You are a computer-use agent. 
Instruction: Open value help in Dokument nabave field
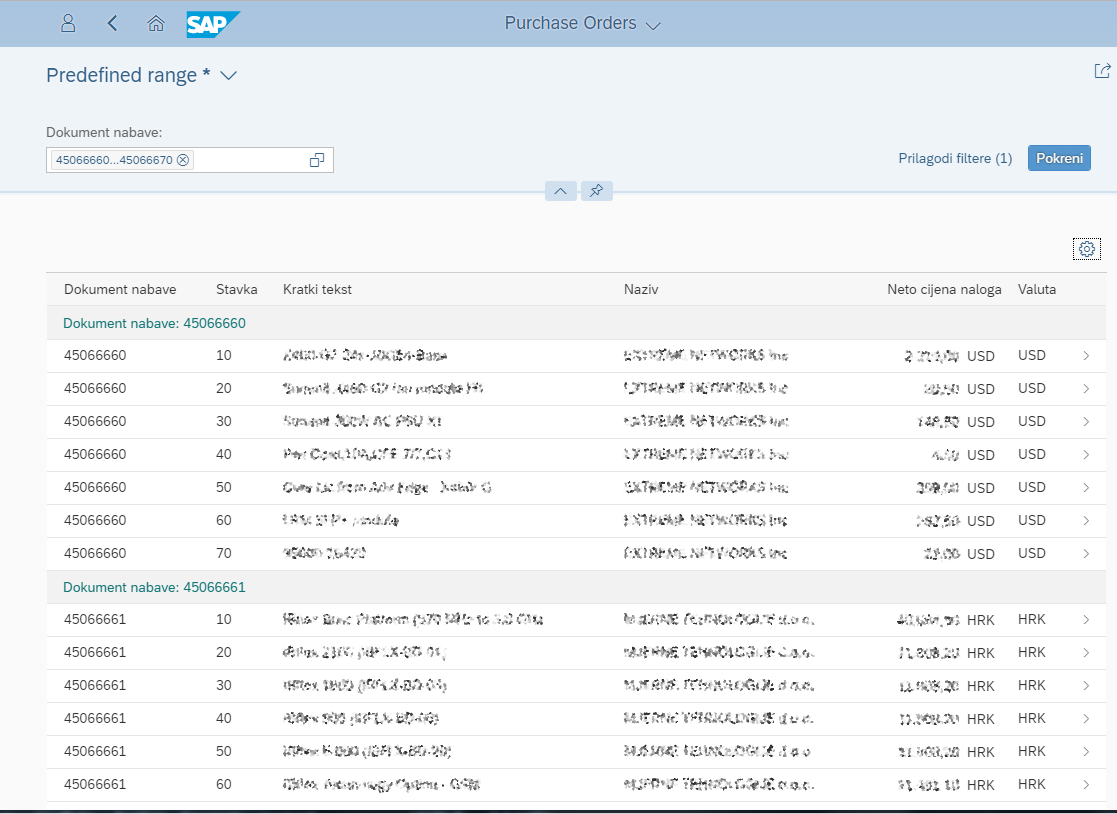point(317,160)
